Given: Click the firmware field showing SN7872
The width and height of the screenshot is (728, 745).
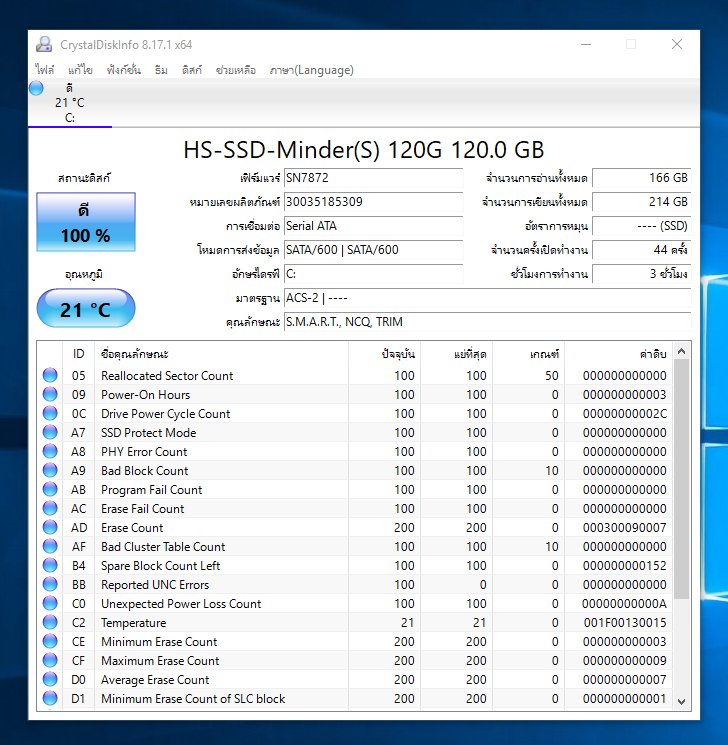Looking at the screenshot, I should click(372, 178).
